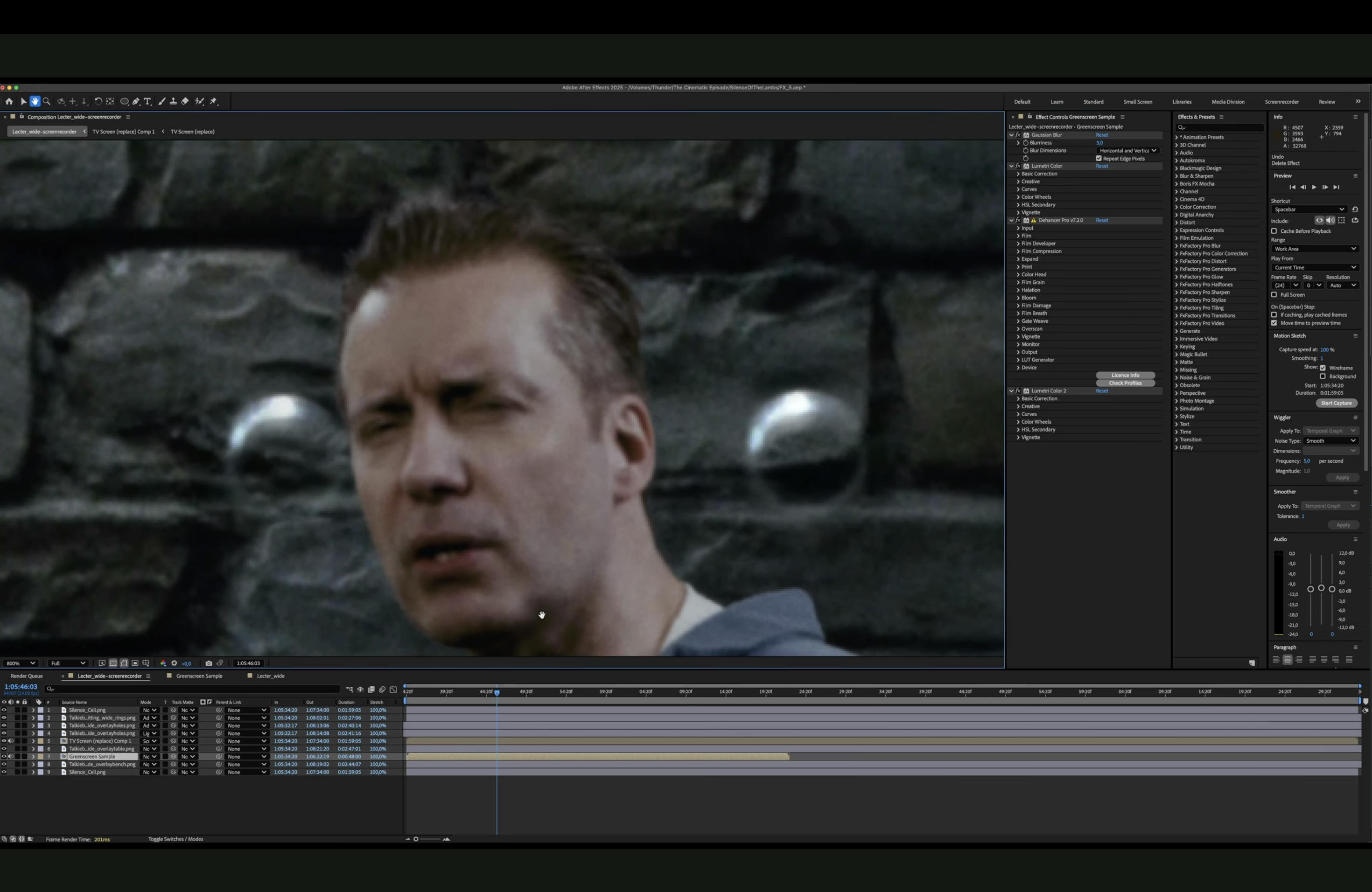This screenshot has height=892, width=1372.
Task: Select TV Screen (replace) Comp 1 breadcrumb
Action: point(123,132)
